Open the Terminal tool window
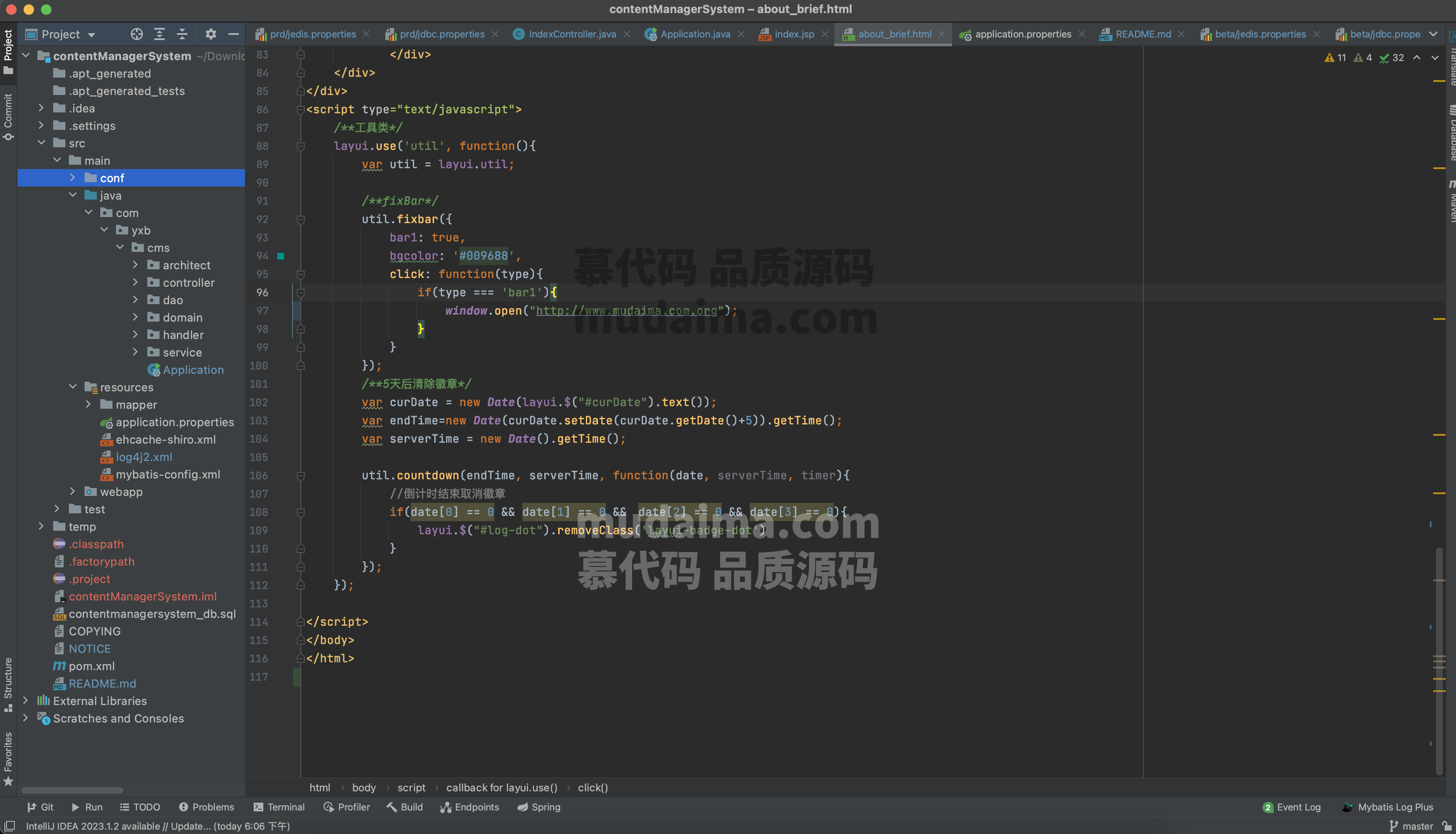This screenshot has width=1456, height=834. pyautogui.click(x=279, y=807)
